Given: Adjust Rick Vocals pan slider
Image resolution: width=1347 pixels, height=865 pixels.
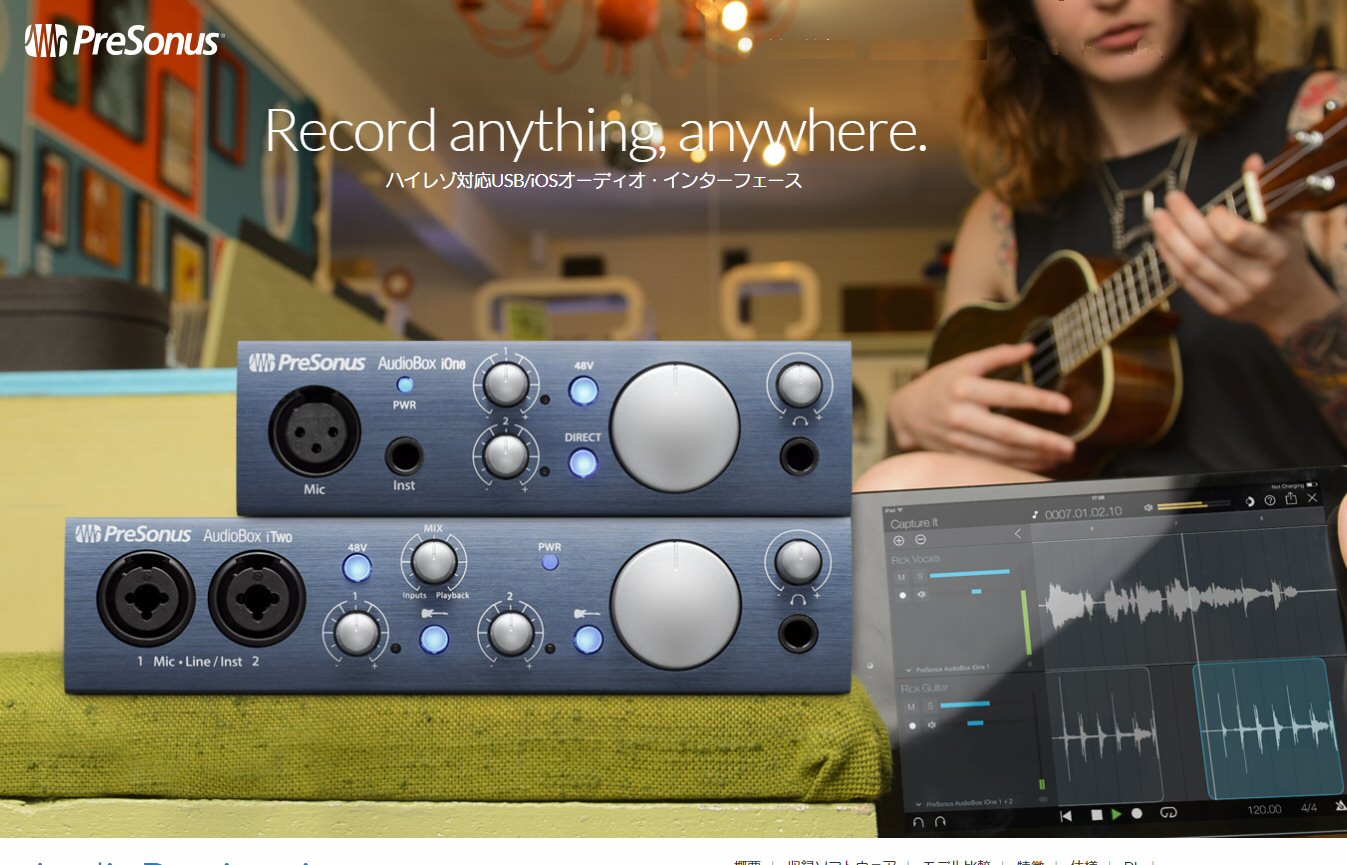Looking at the screenshot, I should pyautogui.click(x=977, y=591).
